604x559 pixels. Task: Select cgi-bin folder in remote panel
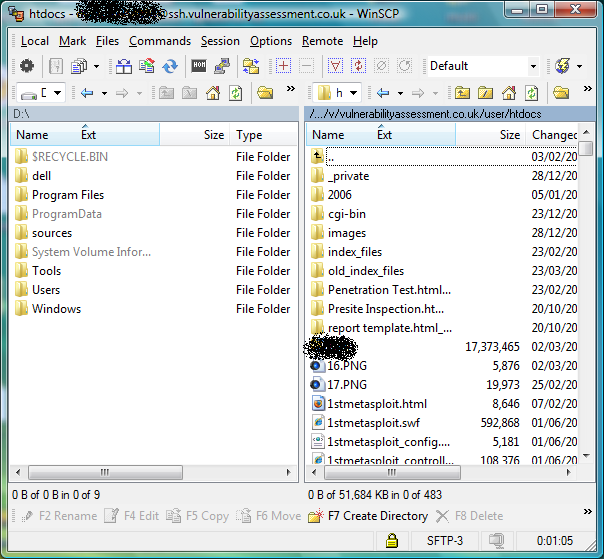tap(347, 214)
